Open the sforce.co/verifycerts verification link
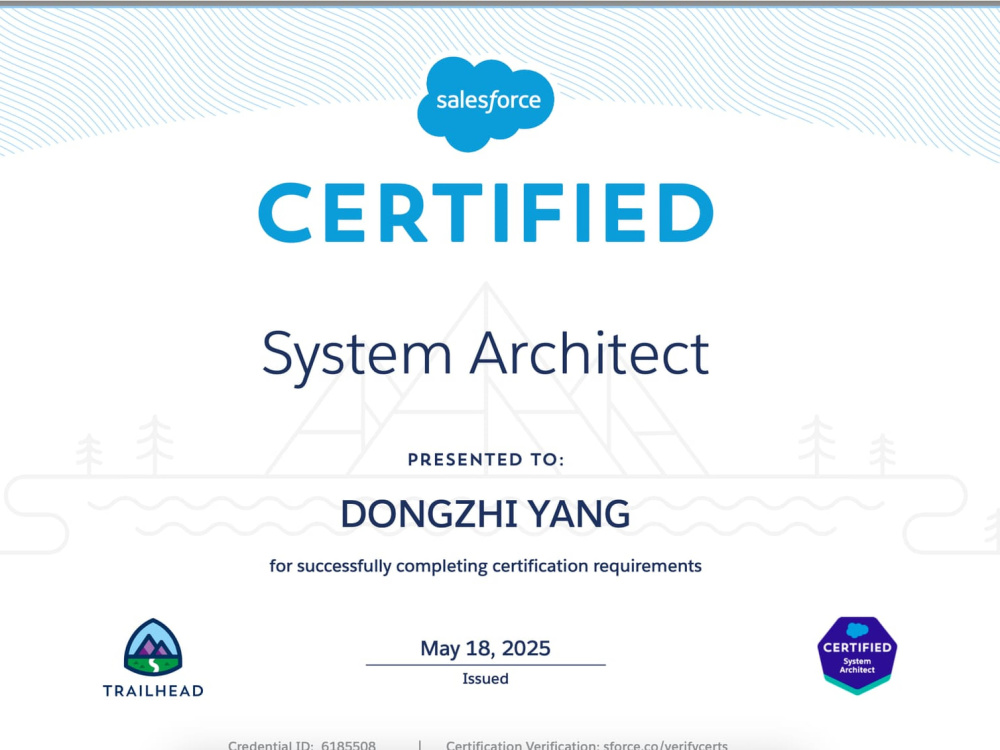Viewport: 1000px width, 750px height. point(665,744)
